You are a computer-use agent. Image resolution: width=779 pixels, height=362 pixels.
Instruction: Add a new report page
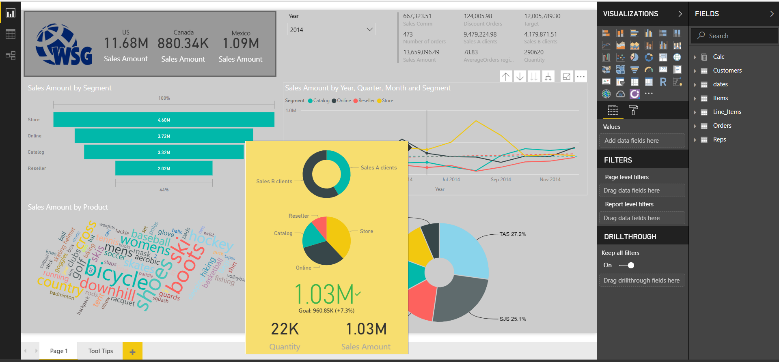[x=133, y=352]
